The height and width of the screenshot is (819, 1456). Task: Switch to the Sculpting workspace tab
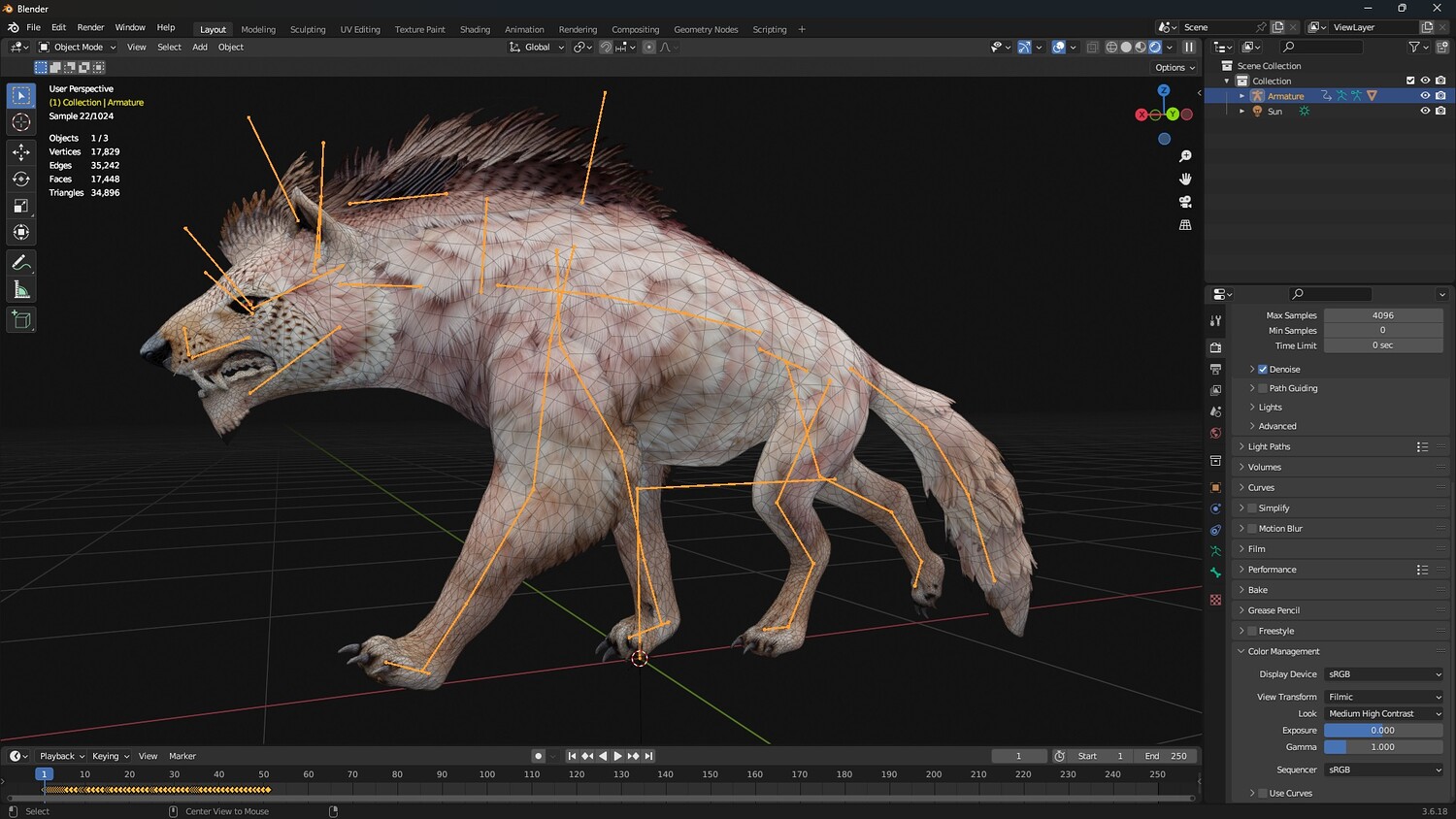pos(308,29)
